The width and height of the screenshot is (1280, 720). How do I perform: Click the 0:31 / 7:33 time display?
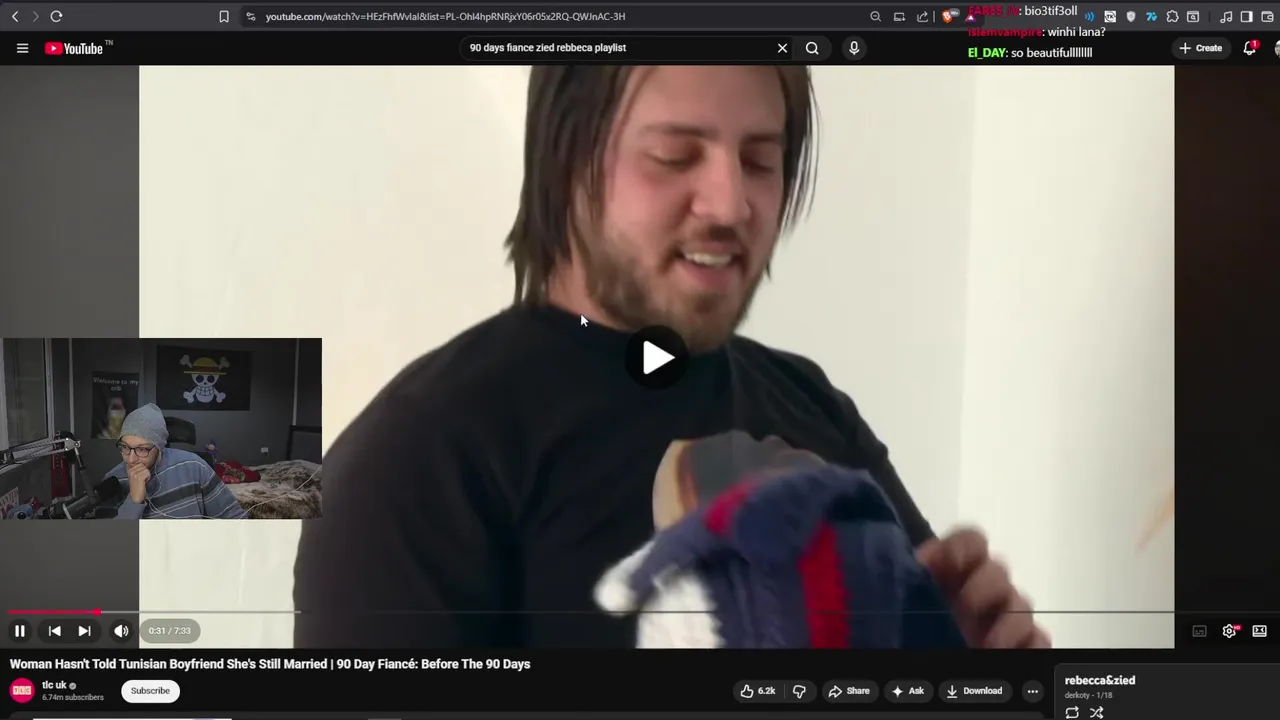[x=169, y=631]
